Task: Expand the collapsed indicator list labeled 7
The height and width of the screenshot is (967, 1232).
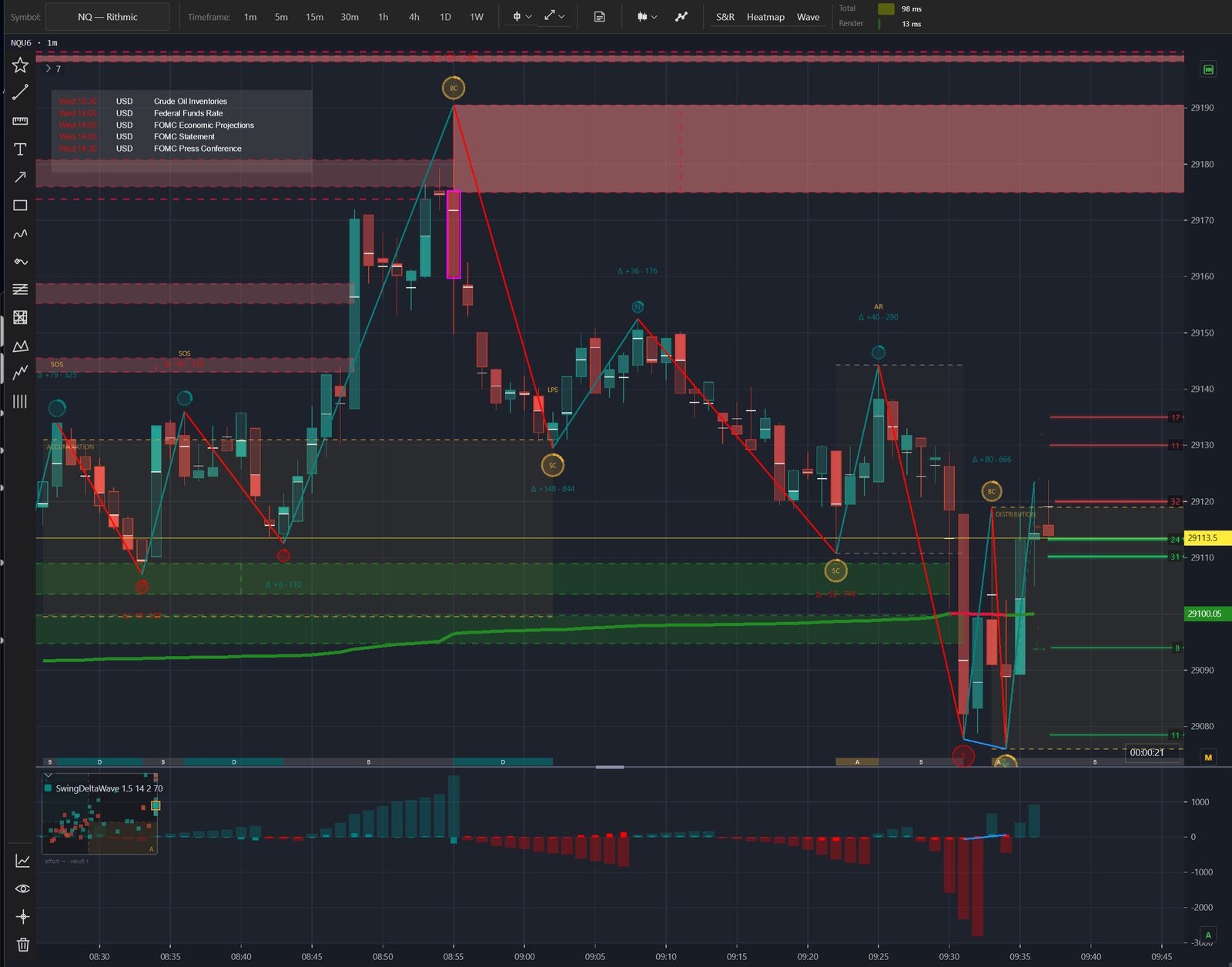Action: (52, 69)
